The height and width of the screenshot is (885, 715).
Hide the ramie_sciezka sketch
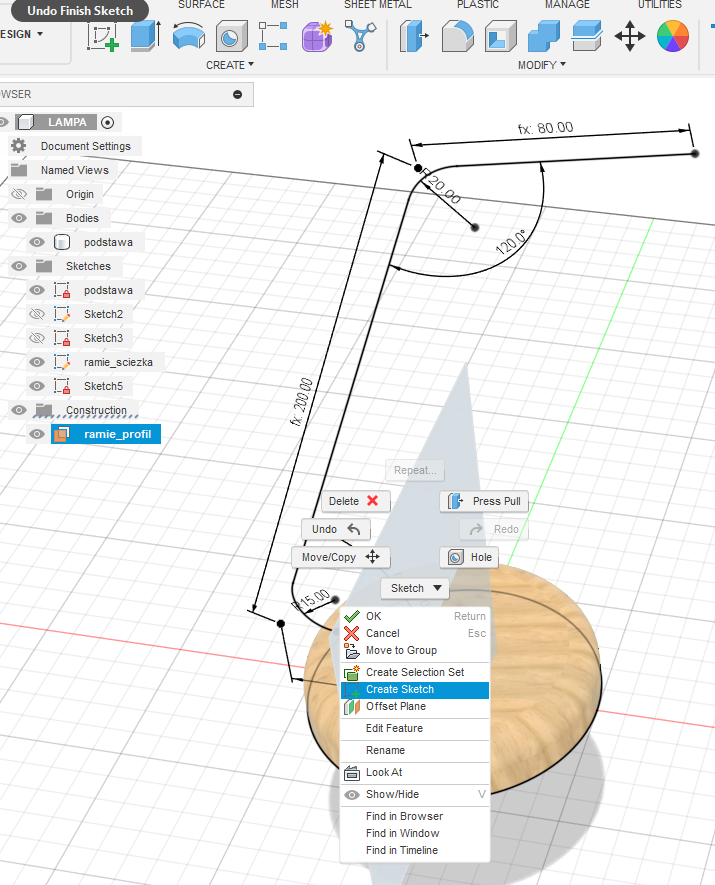tap(38, 362)
